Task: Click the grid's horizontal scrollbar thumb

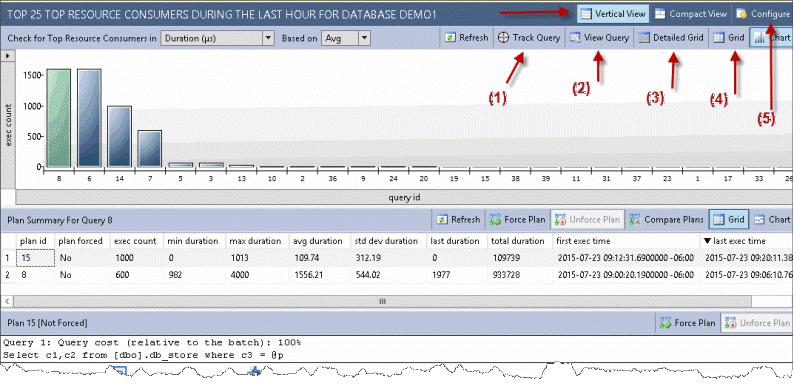Action: [x=382, y=301]
